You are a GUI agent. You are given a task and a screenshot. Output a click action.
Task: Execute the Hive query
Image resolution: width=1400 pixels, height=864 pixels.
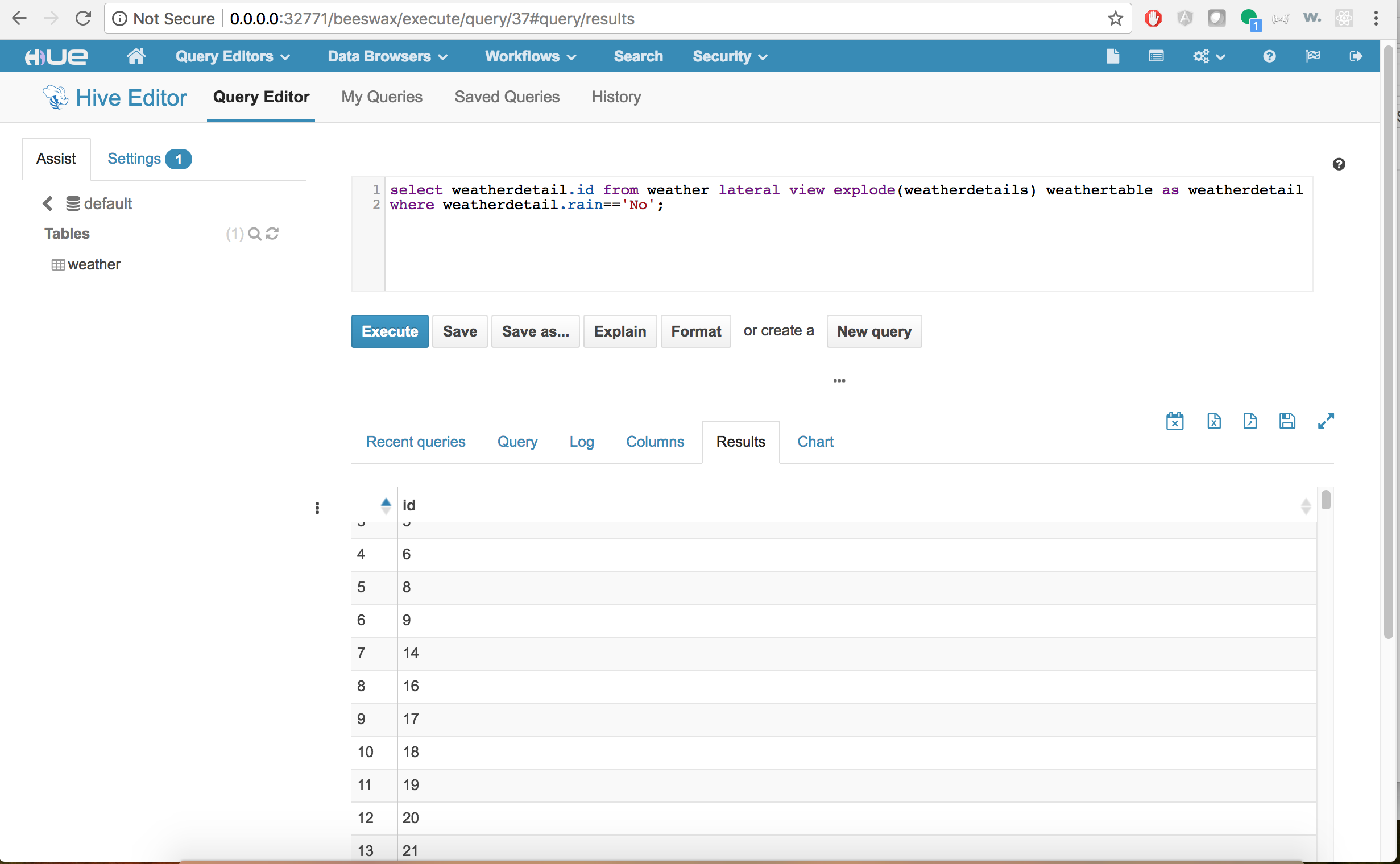coord(390,331)
